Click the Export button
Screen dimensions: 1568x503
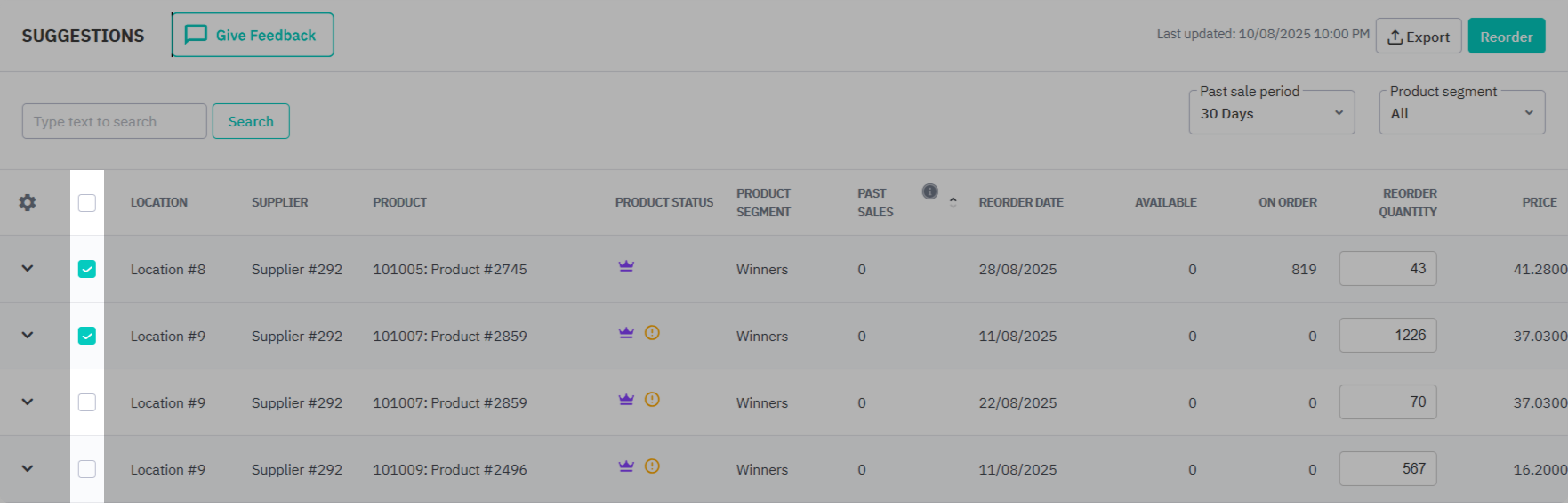tap(1418, 37)
